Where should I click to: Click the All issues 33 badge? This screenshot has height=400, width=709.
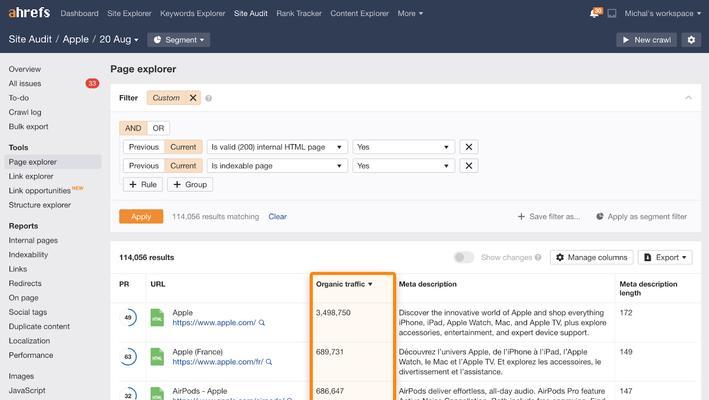click(92, 83)
